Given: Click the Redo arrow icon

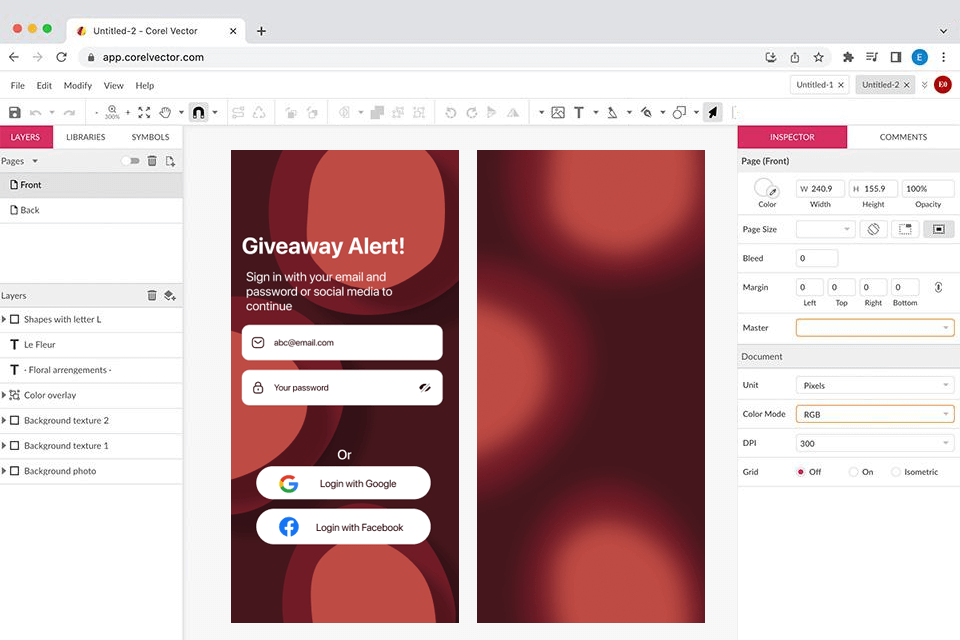Looking at the screenshot, I should click(69, 113).
